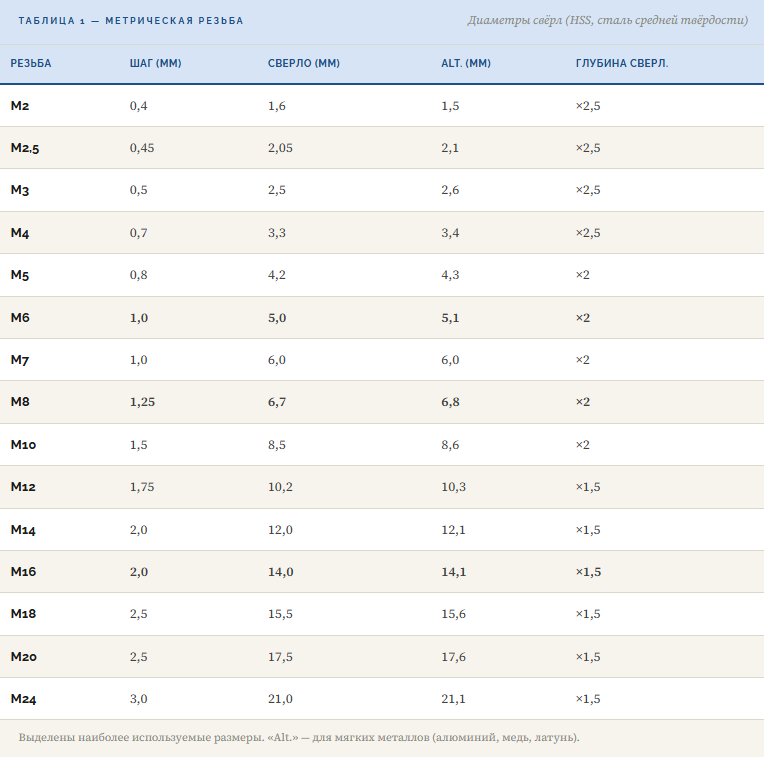Click drill size 21,0 for M24
The width and height of the screenshot is (764, 757).
point(280,699)
